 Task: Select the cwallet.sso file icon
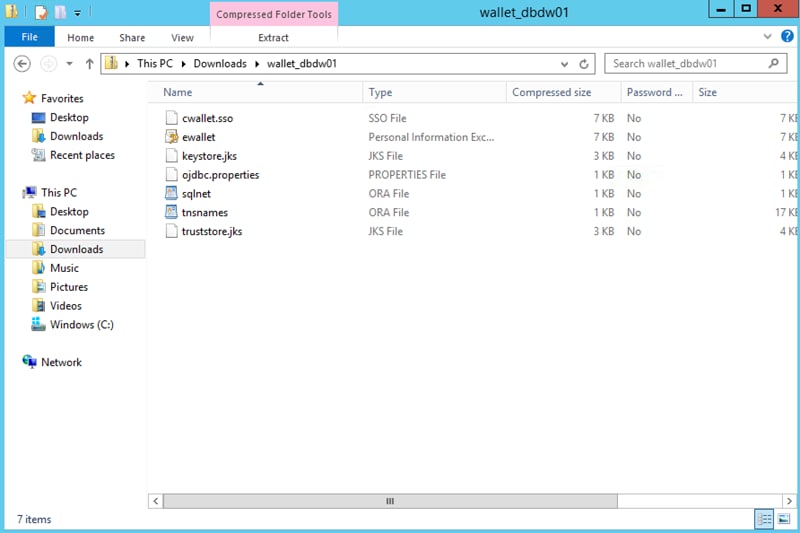pyautogui.click(x=171, y=118)
